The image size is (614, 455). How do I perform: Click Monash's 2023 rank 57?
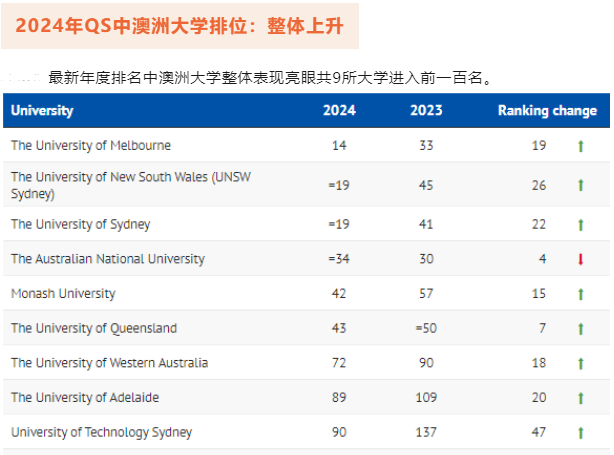pos(426,294)
